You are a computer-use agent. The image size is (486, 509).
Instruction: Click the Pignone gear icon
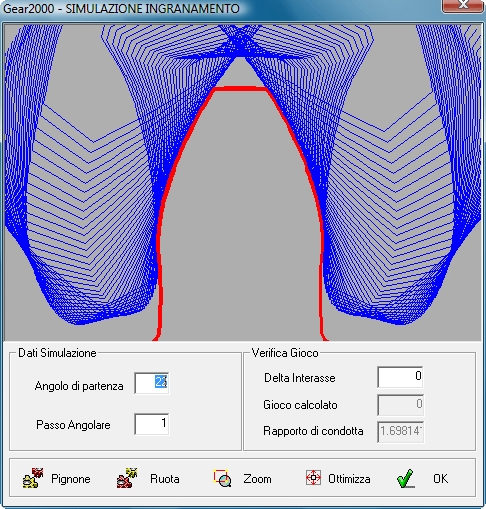coord(33,478)
